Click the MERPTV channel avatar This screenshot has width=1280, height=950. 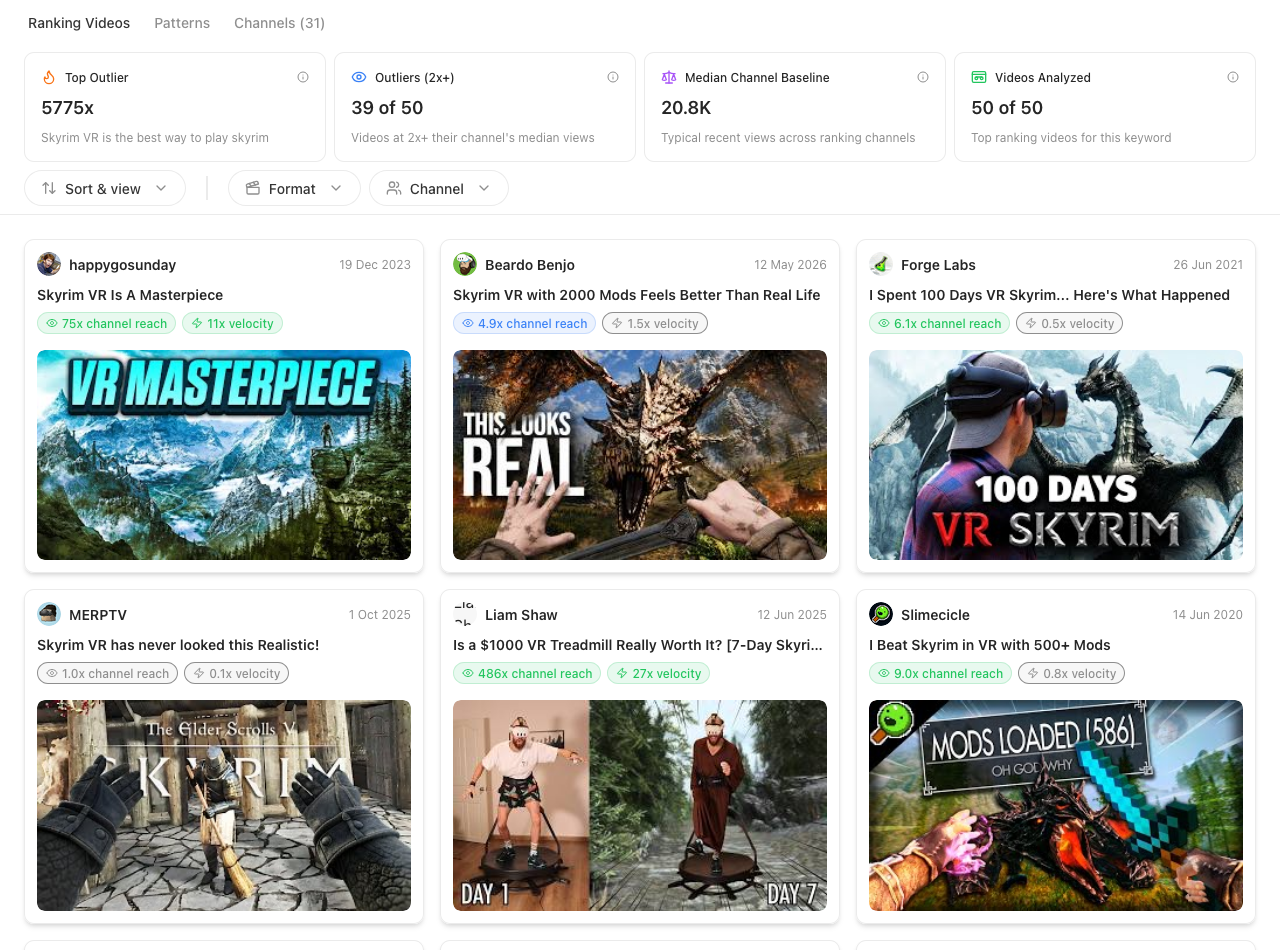click(x=49, y=614)
